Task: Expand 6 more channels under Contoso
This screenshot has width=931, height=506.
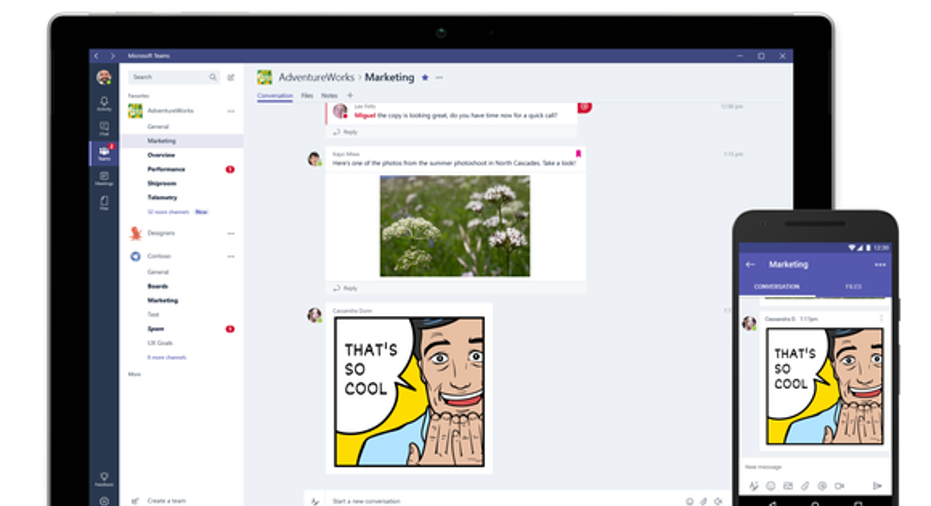Action: [167, 358]
